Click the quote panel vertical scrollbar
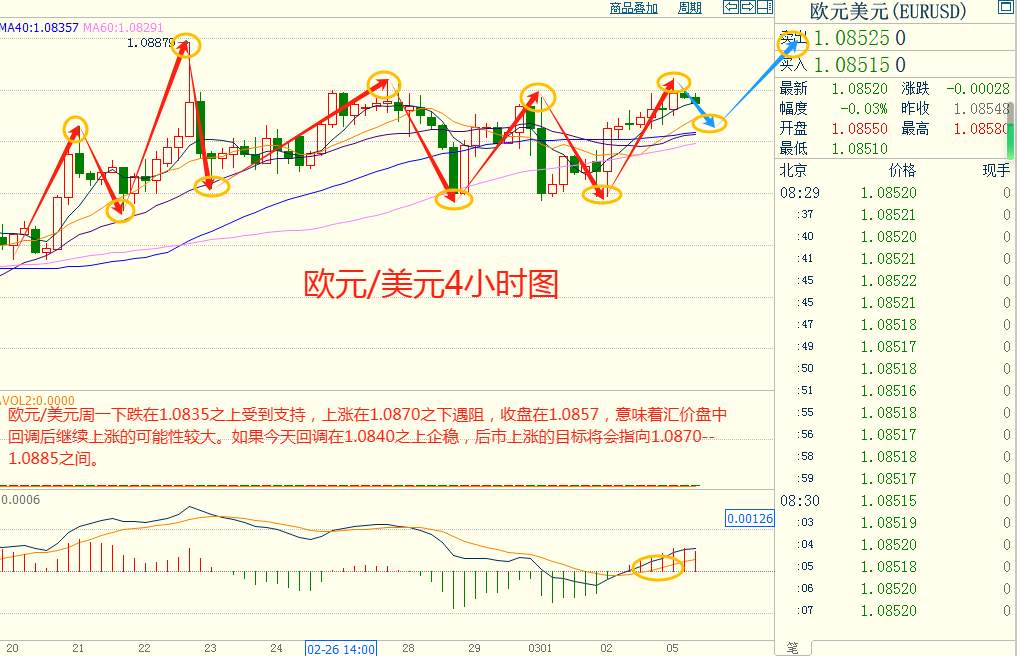1017x656 pixels. 1010,130
